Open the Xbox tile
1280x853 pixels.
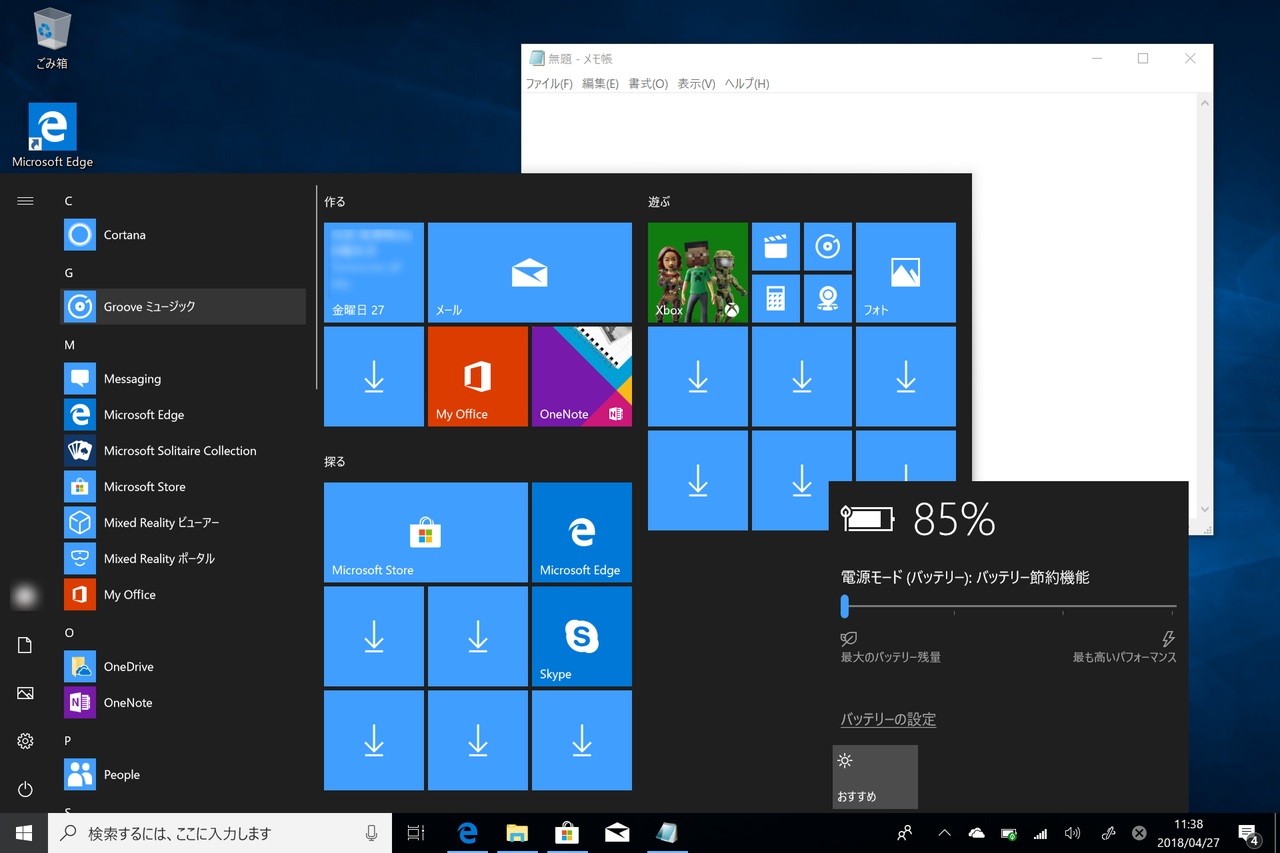[x=698, y=273]
